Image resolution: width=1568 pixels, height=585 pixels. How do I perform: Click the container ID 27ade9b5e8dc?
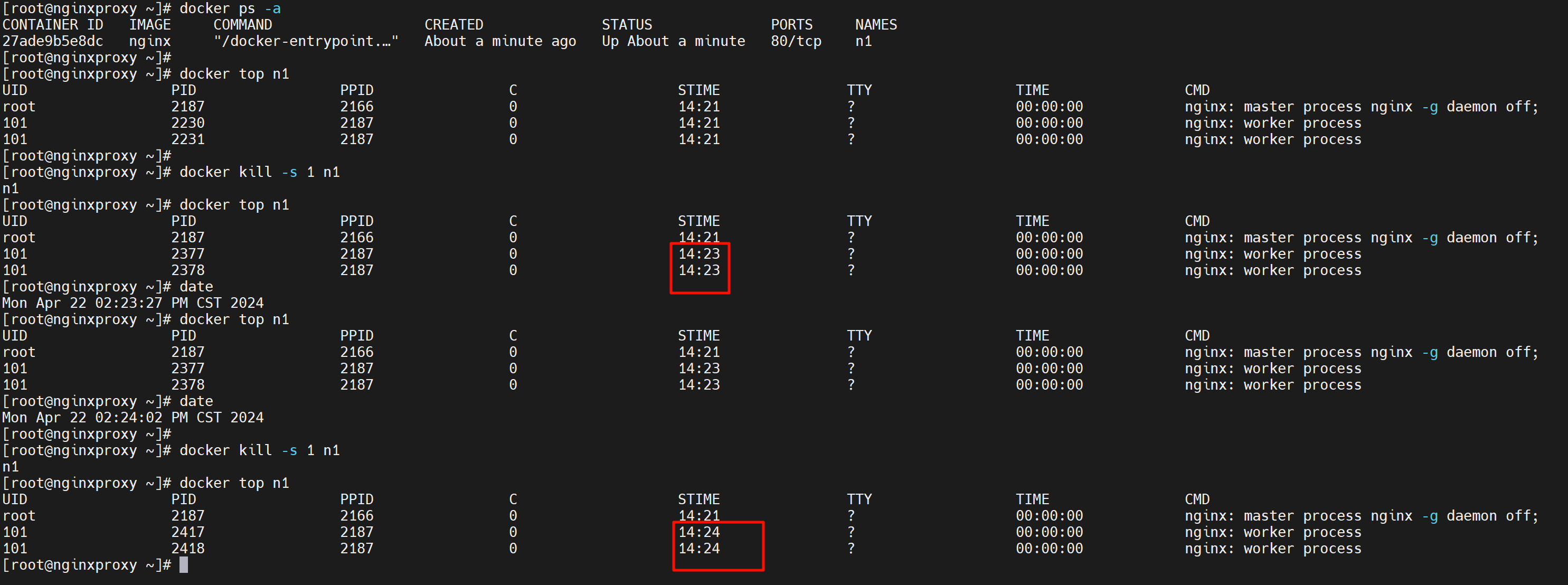(x=52, y=41)
